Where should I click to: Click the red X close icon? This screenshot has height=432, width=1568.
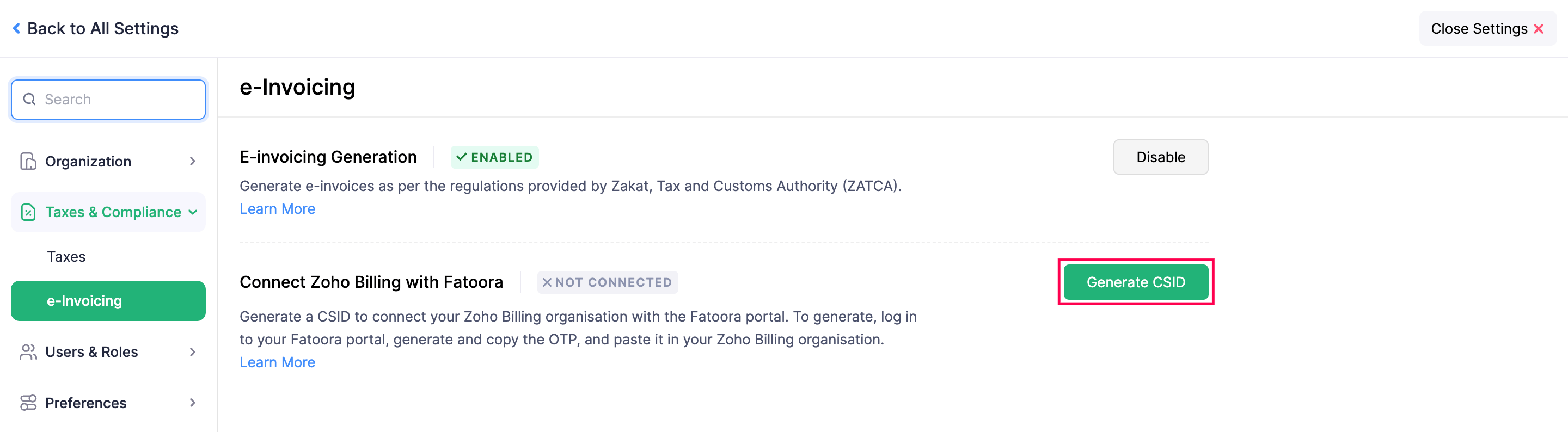[1538, 29]
